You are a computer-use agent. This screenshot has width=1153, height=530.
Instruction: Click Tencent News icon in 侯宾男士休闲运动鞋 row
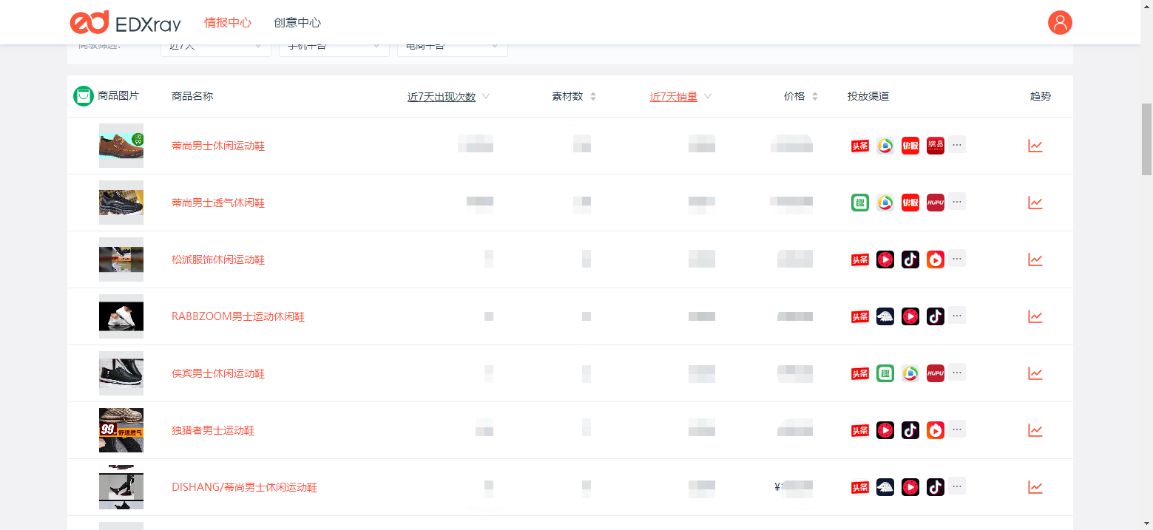pyautogui.click(x=910, y=373)
